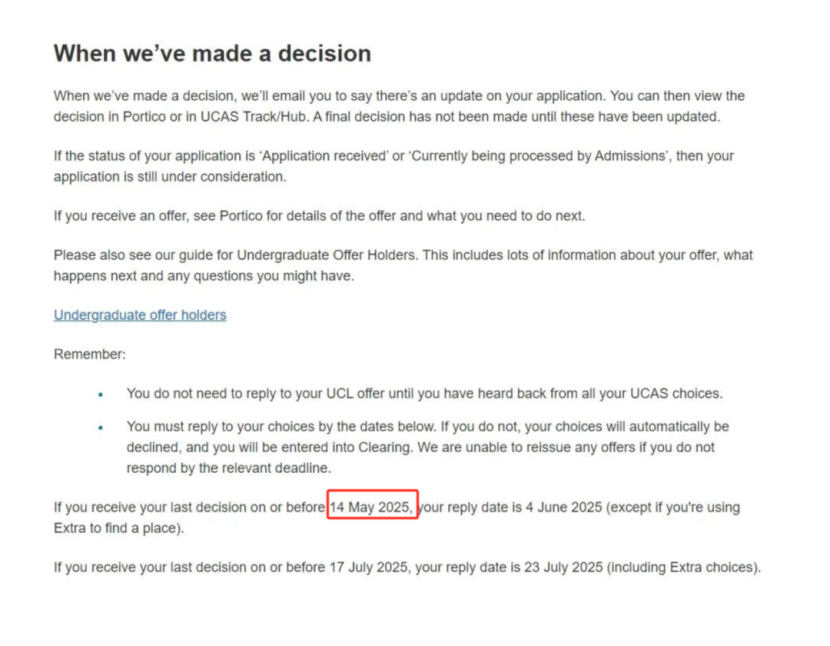Click the second bullet point marker

[101, 428]
